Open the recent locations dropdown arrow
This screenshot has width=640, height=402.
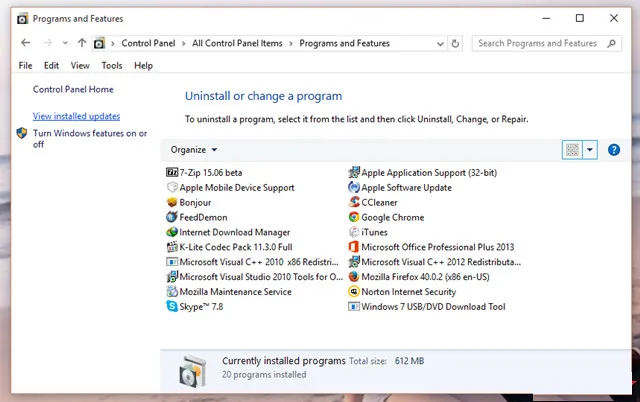(65, 43)
